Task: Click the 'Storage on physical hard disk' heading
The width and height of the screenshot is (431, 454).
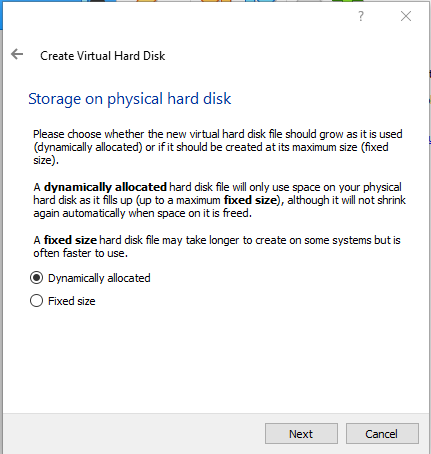Action: [x=130, y=99]
